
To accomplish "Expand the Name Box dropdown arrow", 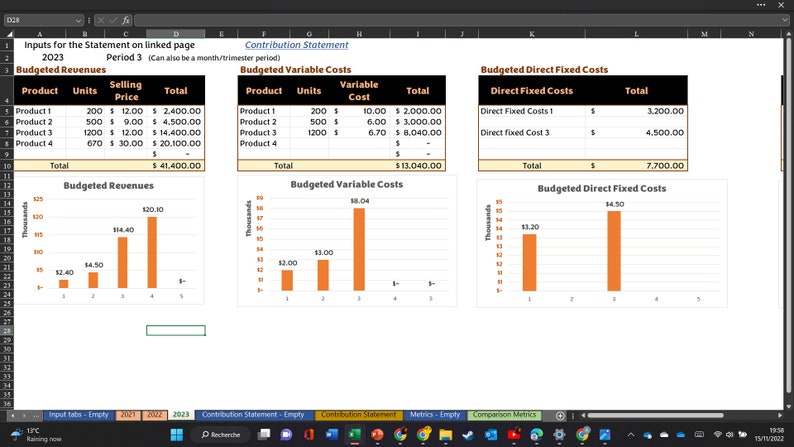I will (x=78, y=20).
